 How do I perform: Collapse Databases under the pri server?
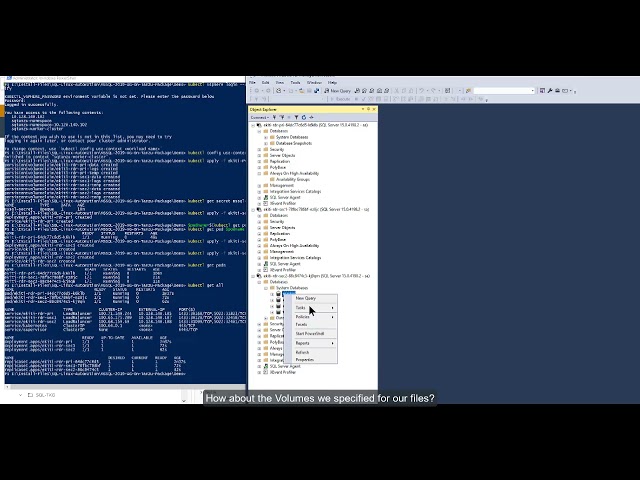[259, 131]
